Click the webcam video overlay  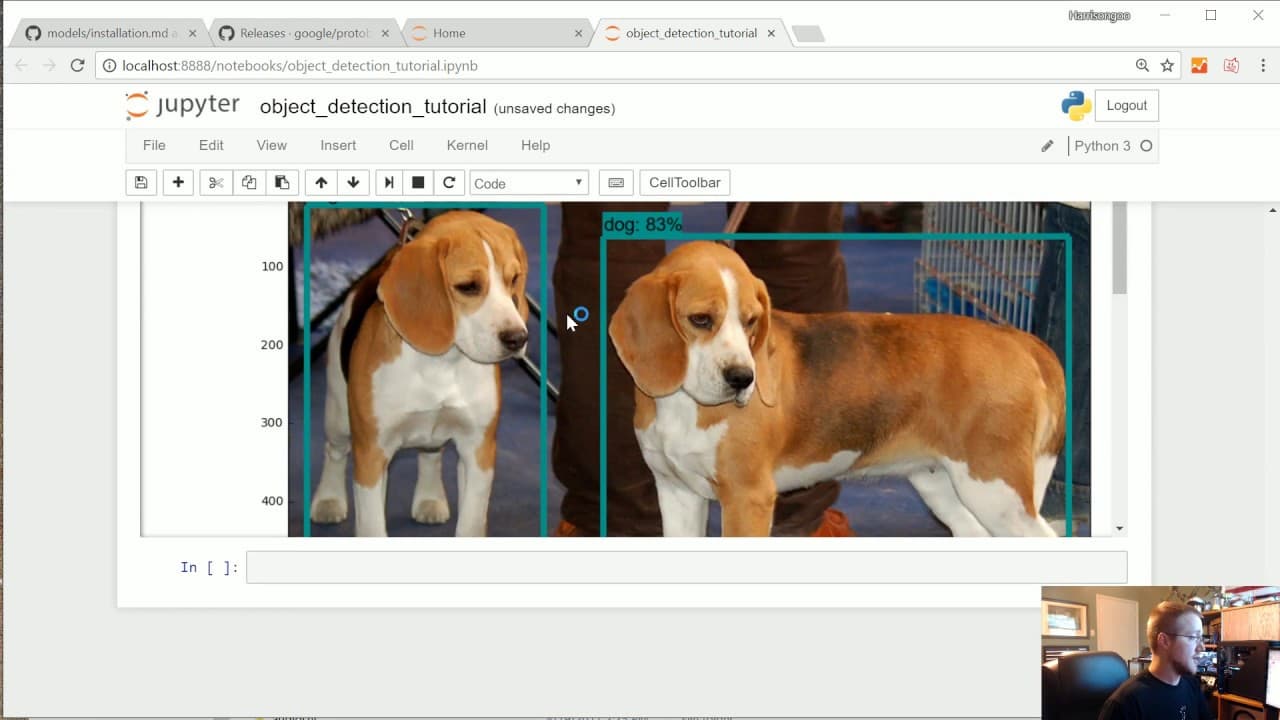1160,652
